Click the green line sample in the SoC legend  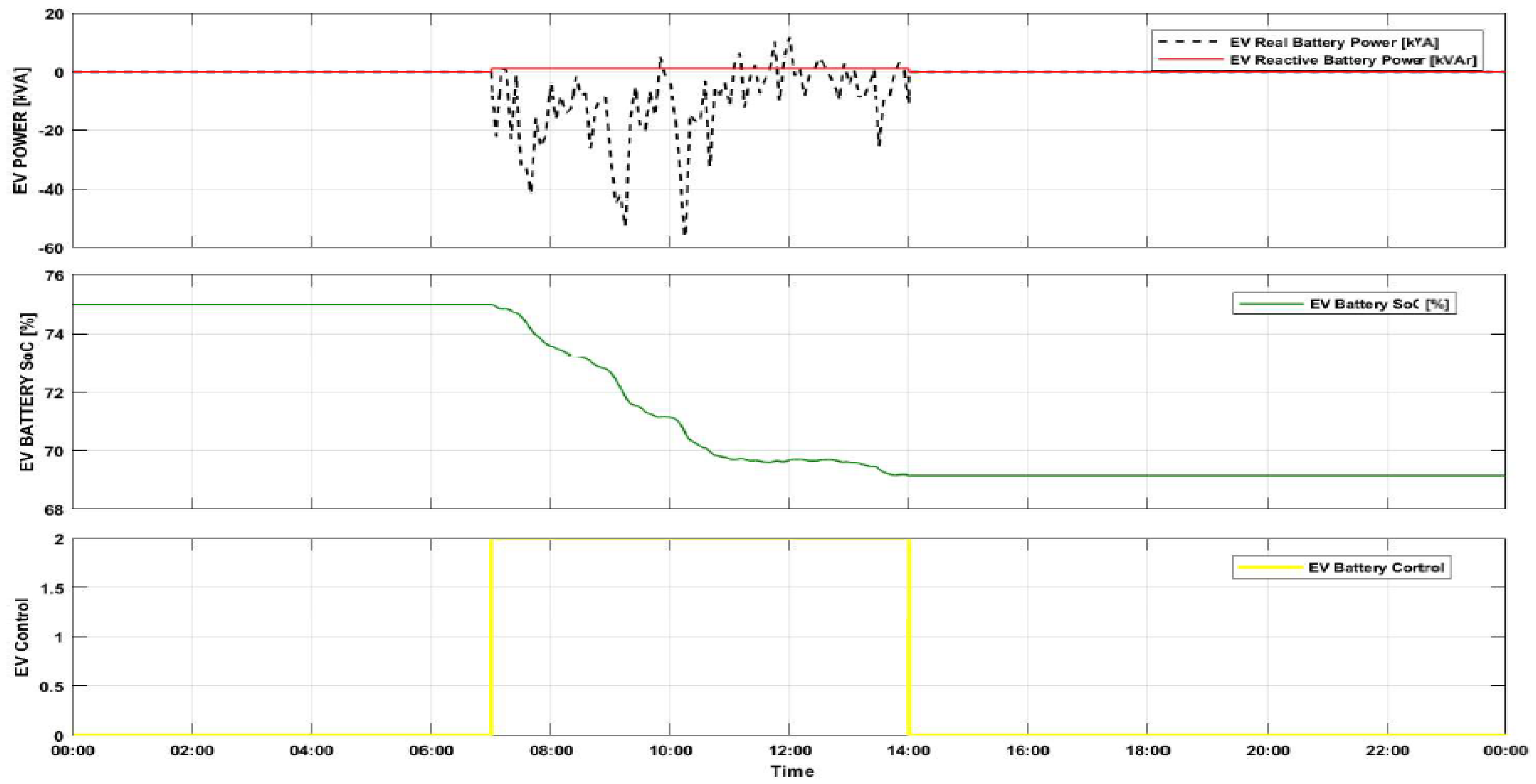point(1271,305)
